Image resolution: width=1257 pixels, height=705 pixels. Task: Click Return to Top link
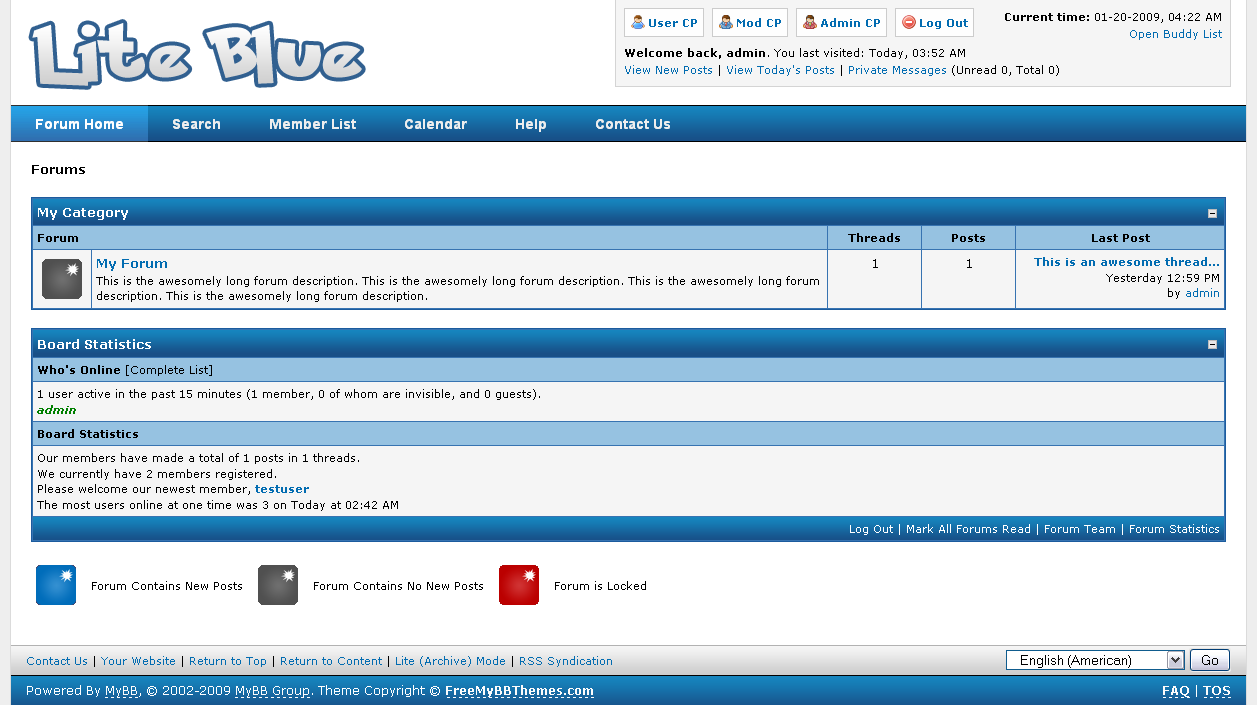228,661
